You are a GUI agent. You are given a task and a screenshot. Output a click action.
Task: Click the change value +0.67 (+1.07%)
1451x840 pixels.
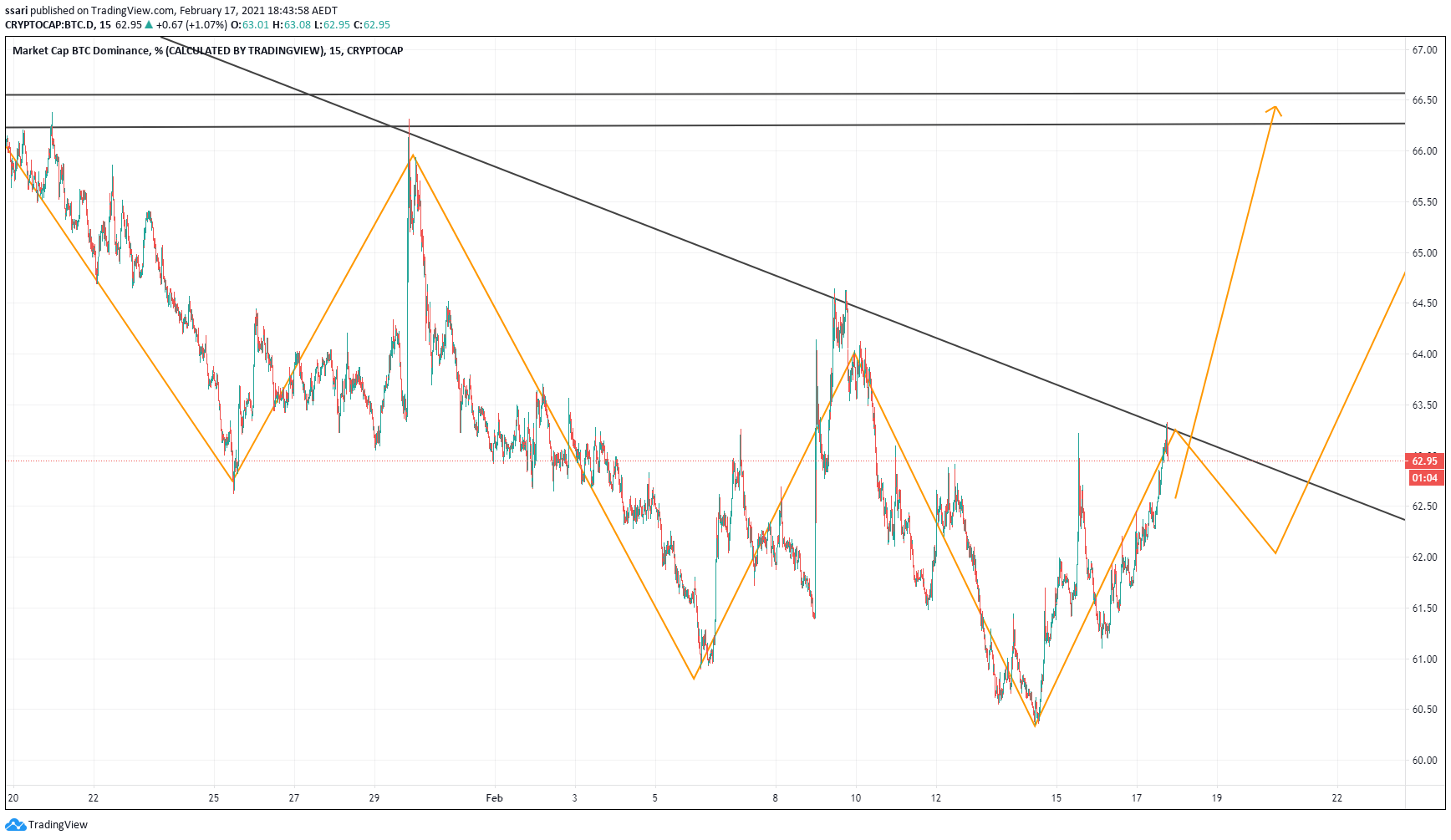pos(191,25)
